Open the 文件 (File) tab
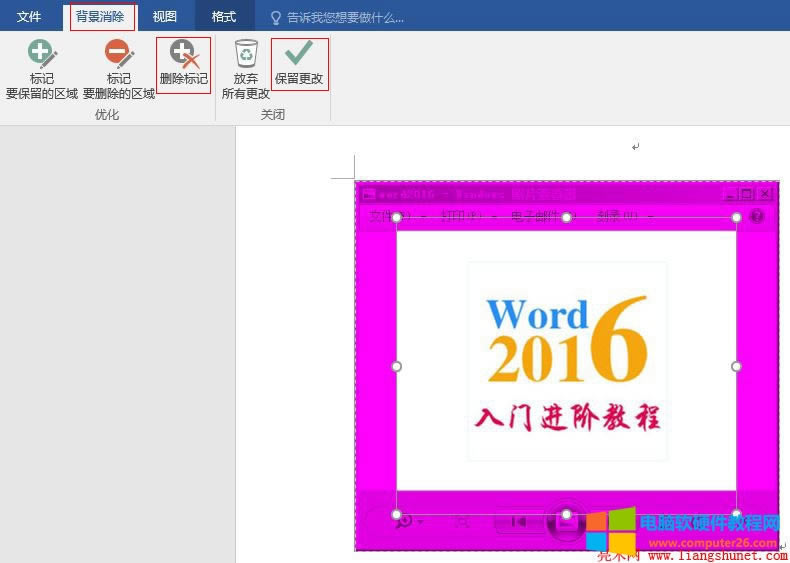The width and height of the screenshot is (790, 563). coord(29,17)
